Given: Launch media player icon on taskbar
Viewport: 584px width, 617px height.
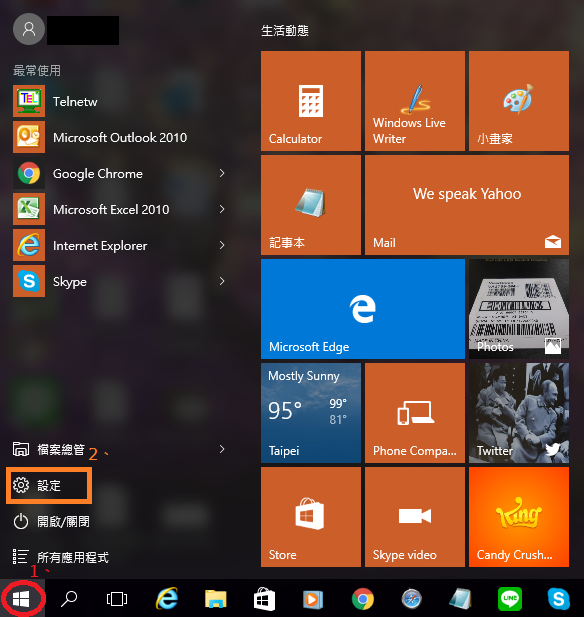Looking at the screenshot, I should coord(313,599).
